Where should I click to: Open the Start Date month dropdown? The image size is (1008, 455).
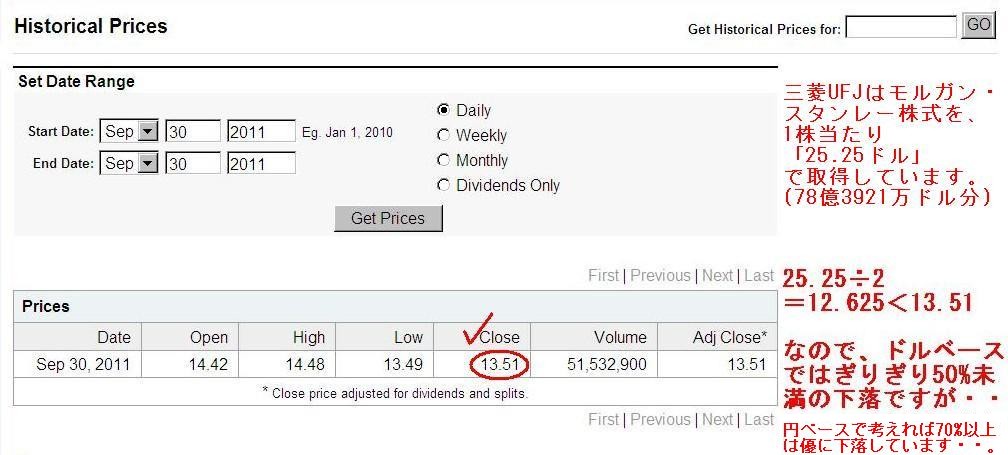pos(129,132)
